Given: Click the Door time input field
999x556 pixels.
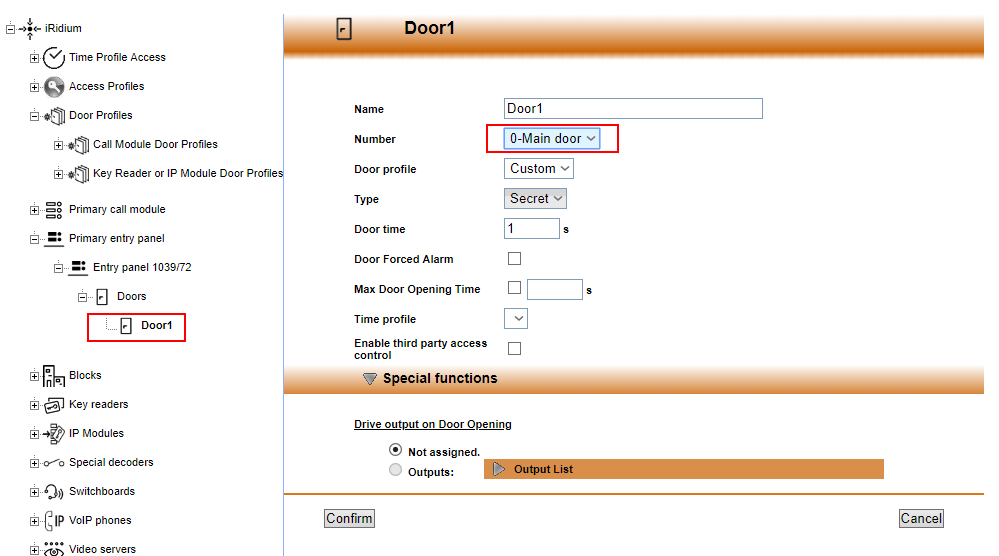Looking at the screenshot, I should [x=532, y=229].
